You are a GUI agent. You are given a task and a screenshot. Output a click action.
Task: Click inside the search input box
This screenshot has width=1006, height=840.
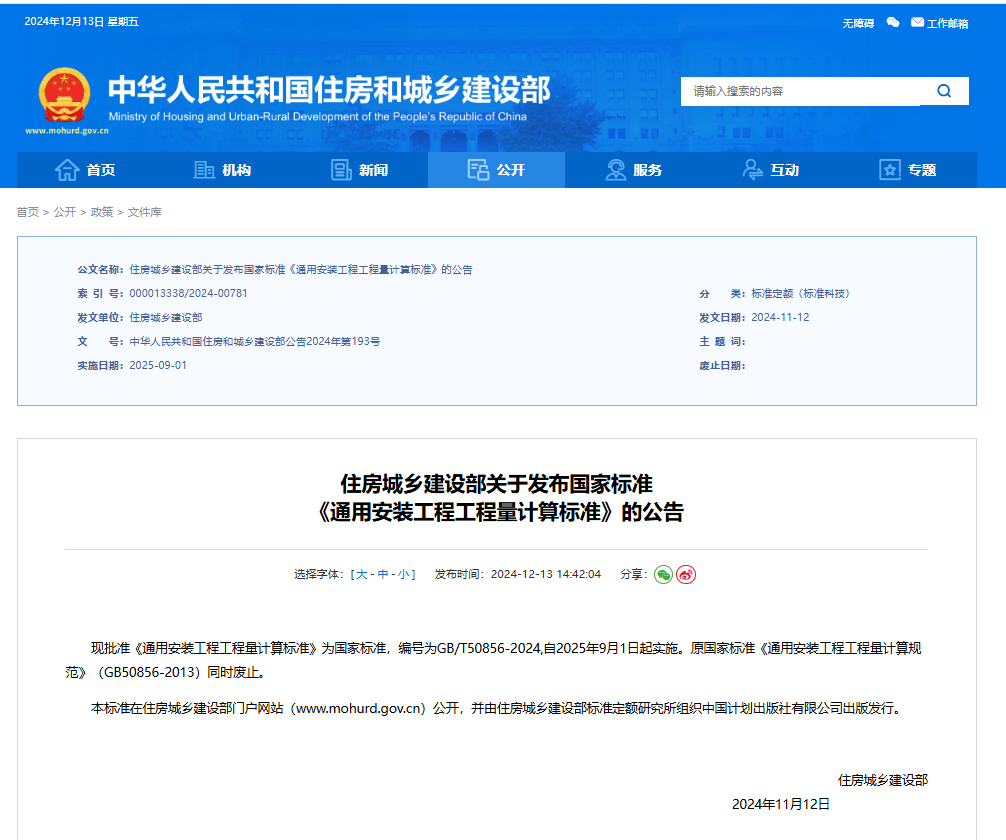point(800,91)
